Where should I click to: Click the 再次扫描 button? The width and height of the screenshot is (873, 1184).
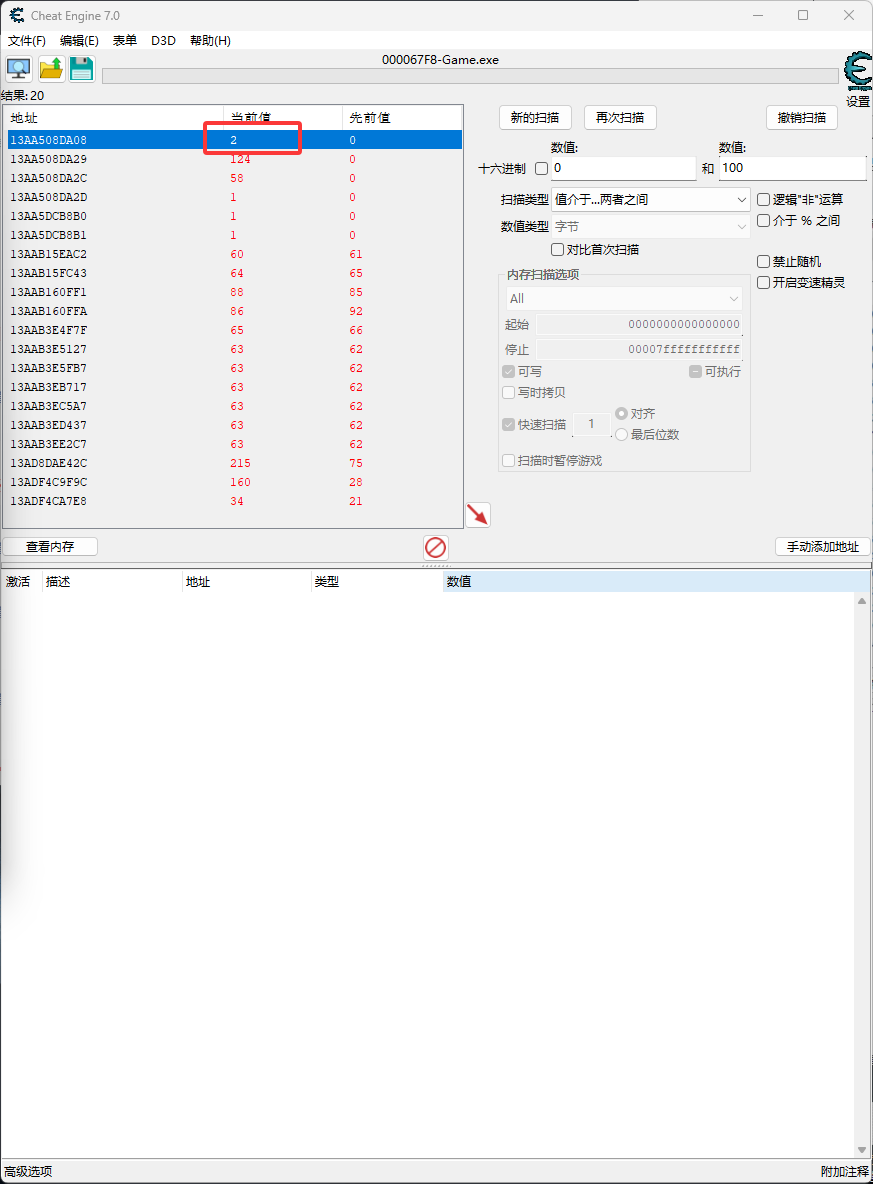click(620, 118)
